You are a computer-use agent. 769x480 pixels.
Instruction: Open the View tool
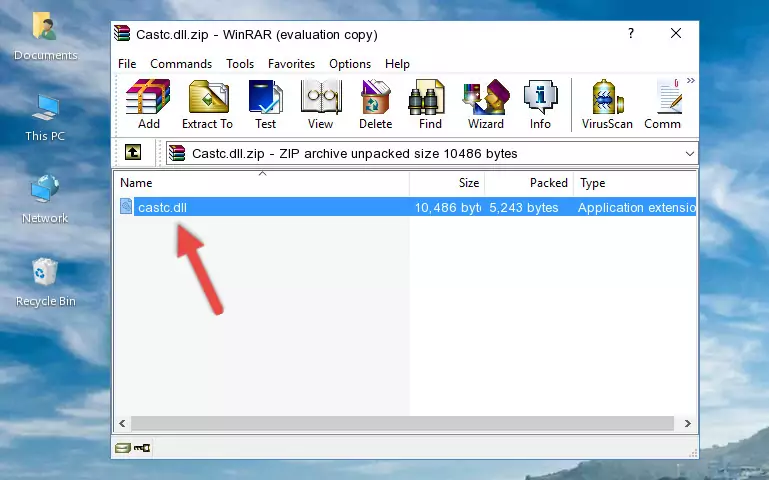pyautogui.click(x=321, y=104)
